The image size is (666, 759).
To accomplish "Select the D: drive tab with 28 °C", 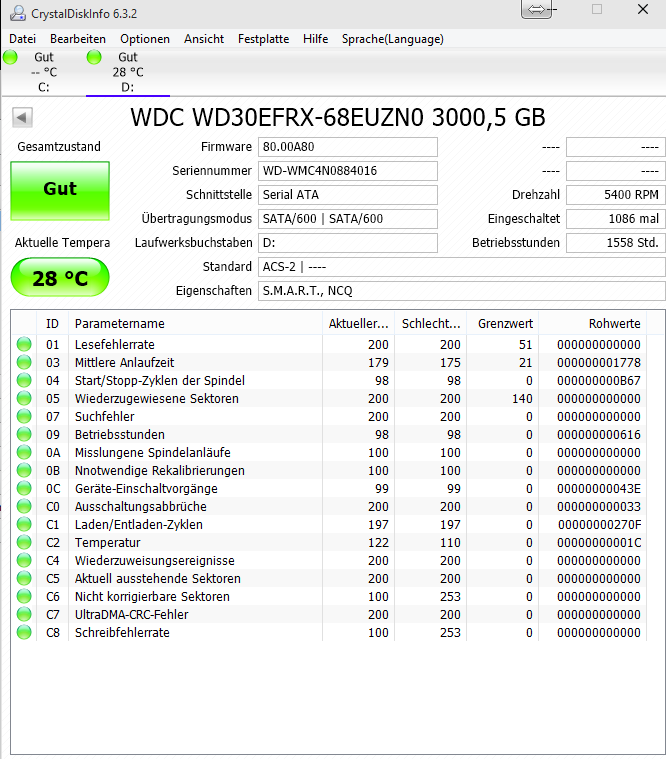I will click(128, 72).
